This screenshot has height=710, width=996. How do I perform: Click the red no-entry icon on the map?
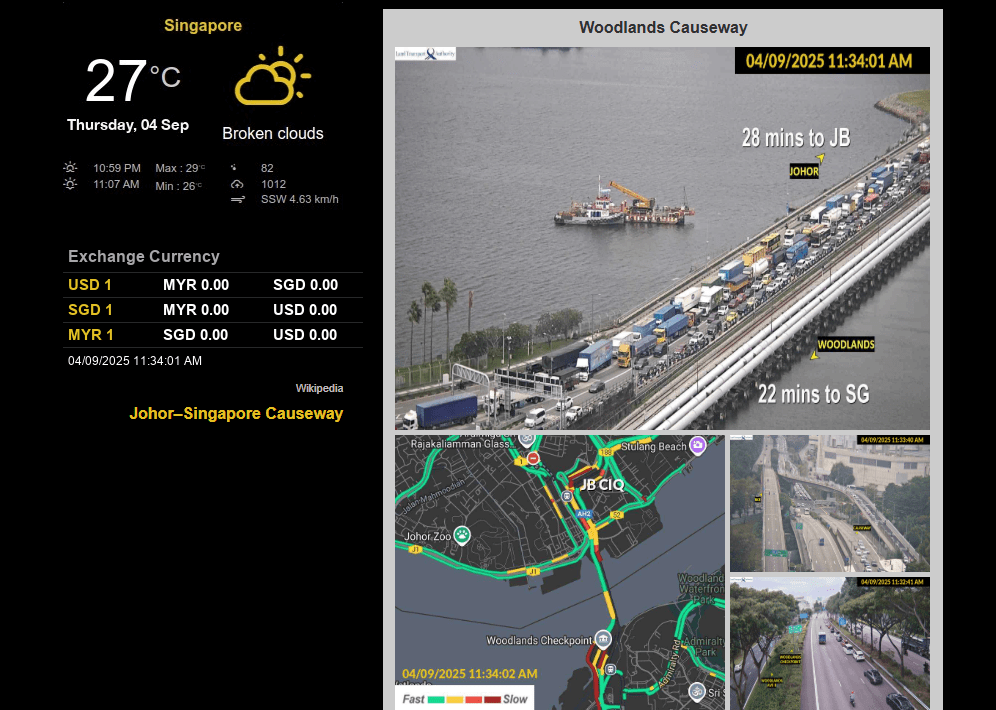click(x=533, y=459)
